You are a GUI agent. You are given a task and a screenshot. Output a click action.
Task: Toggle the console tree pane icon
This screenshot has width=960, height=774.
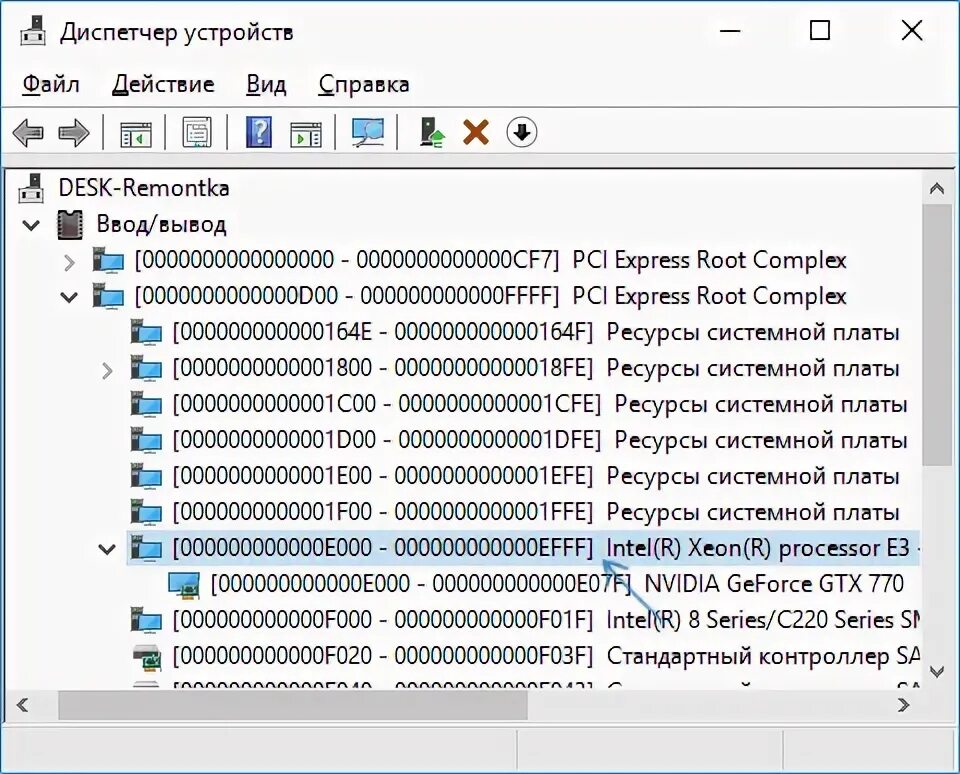pos(135,133)
